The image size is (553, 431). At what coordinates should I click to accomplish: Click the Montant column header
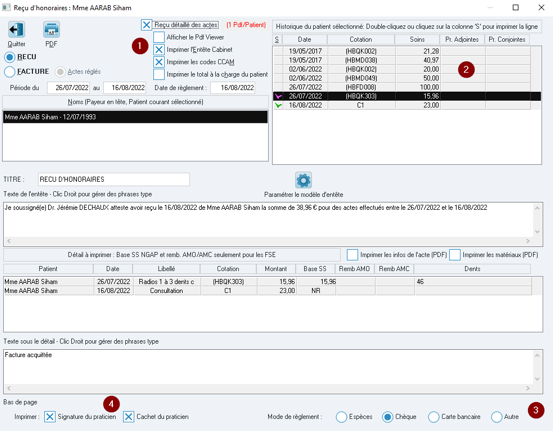pos(276,269)
